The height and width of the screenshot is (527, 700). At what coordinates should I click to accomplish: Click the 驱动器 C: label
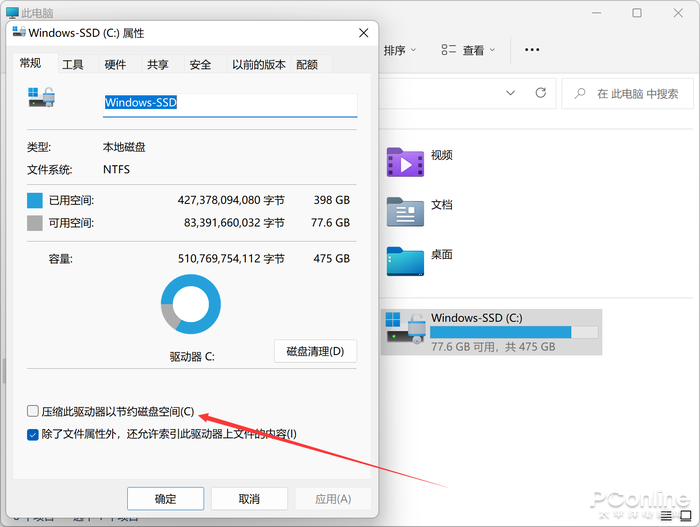tap(192, 357)
